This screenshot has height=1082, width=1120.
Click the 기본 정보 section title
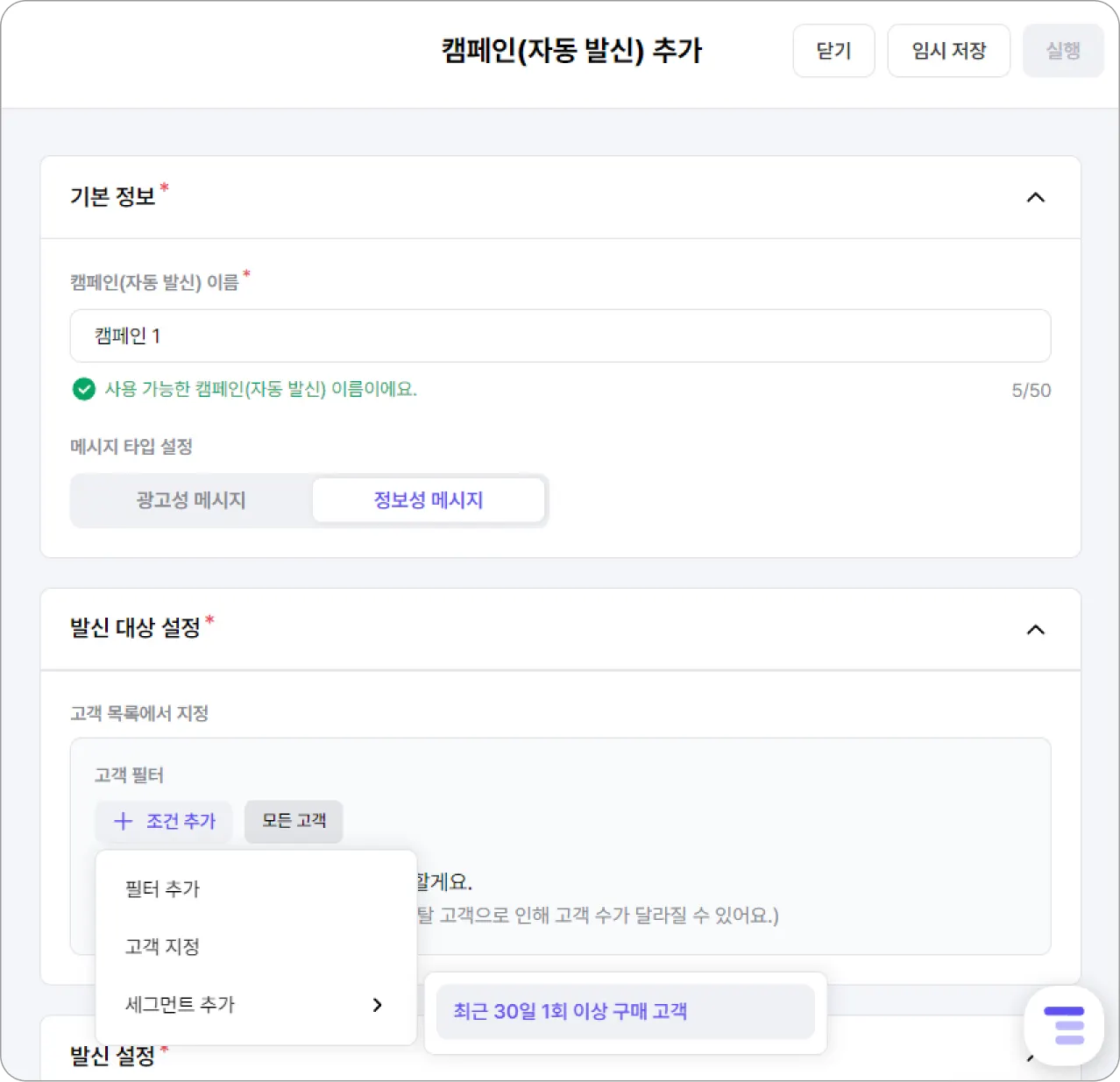113,196
